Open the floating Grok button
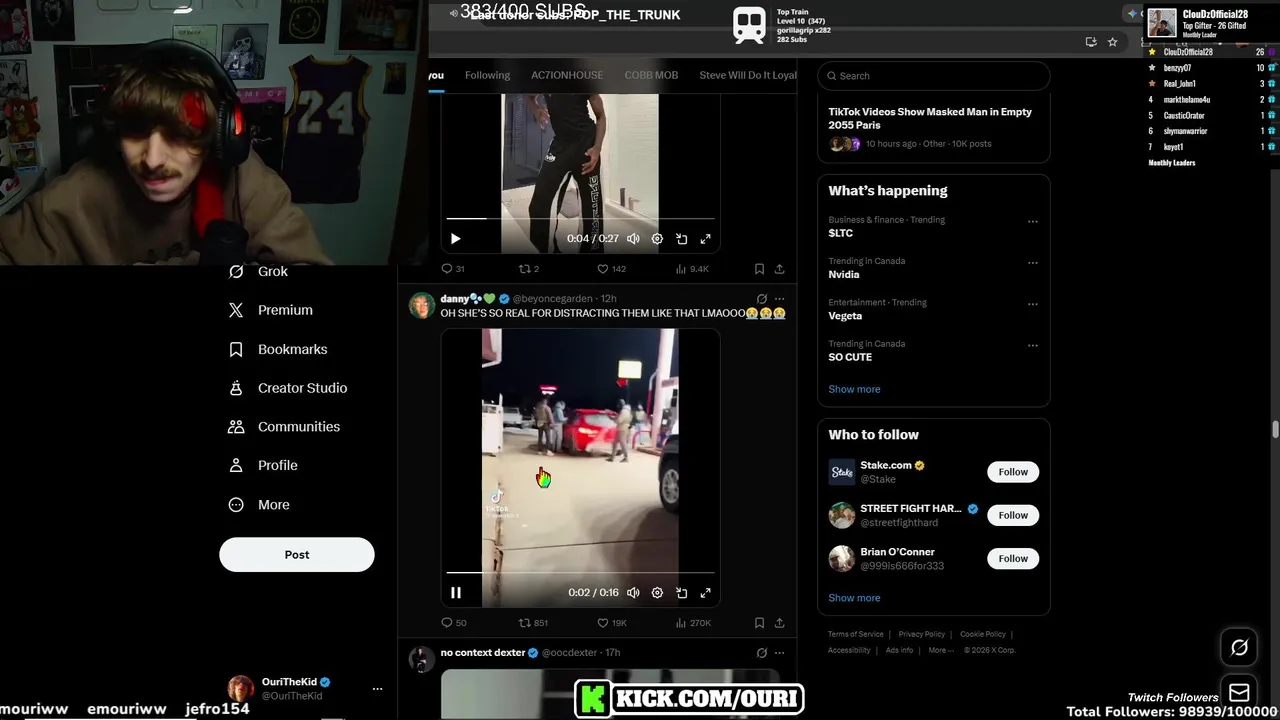The image size is (1280, 720). [x=1239, y=648]
